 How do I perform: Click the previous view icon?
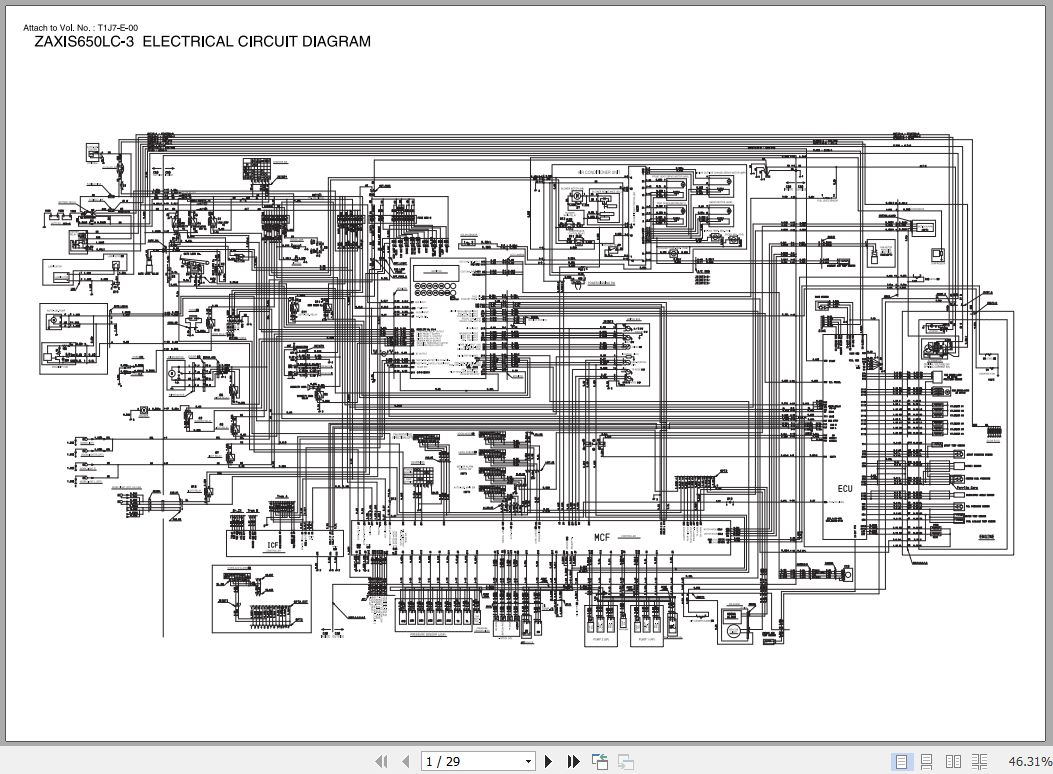[x=600, y=761]
